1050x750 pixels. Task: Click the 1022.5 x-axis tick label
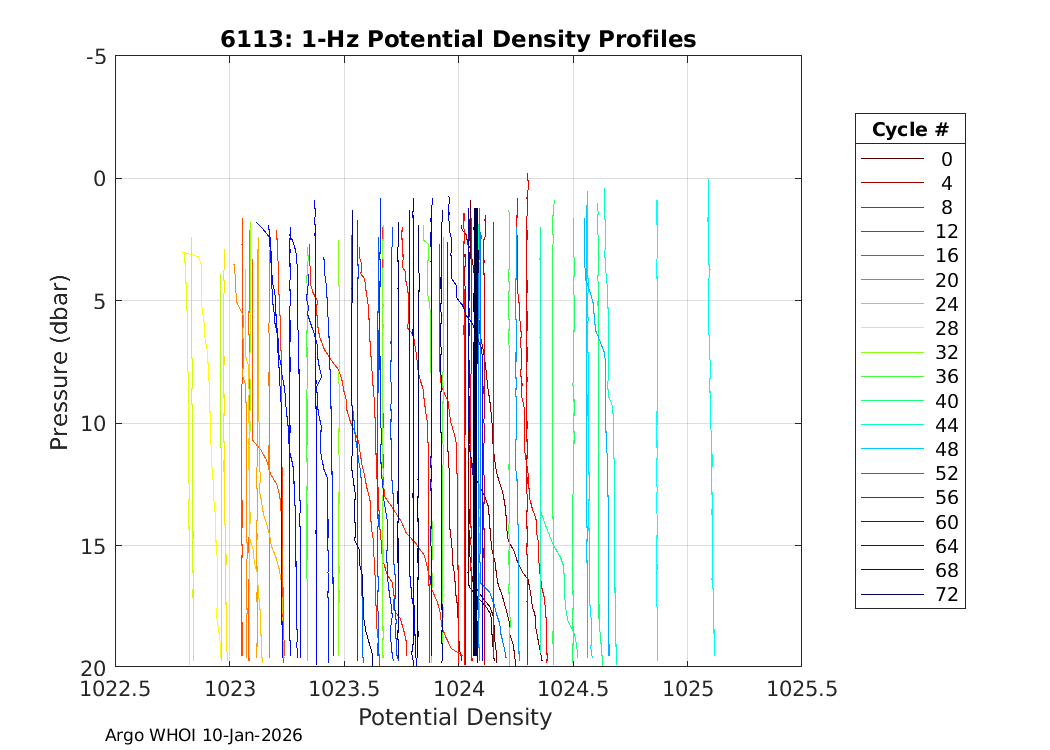coord(115,689)
